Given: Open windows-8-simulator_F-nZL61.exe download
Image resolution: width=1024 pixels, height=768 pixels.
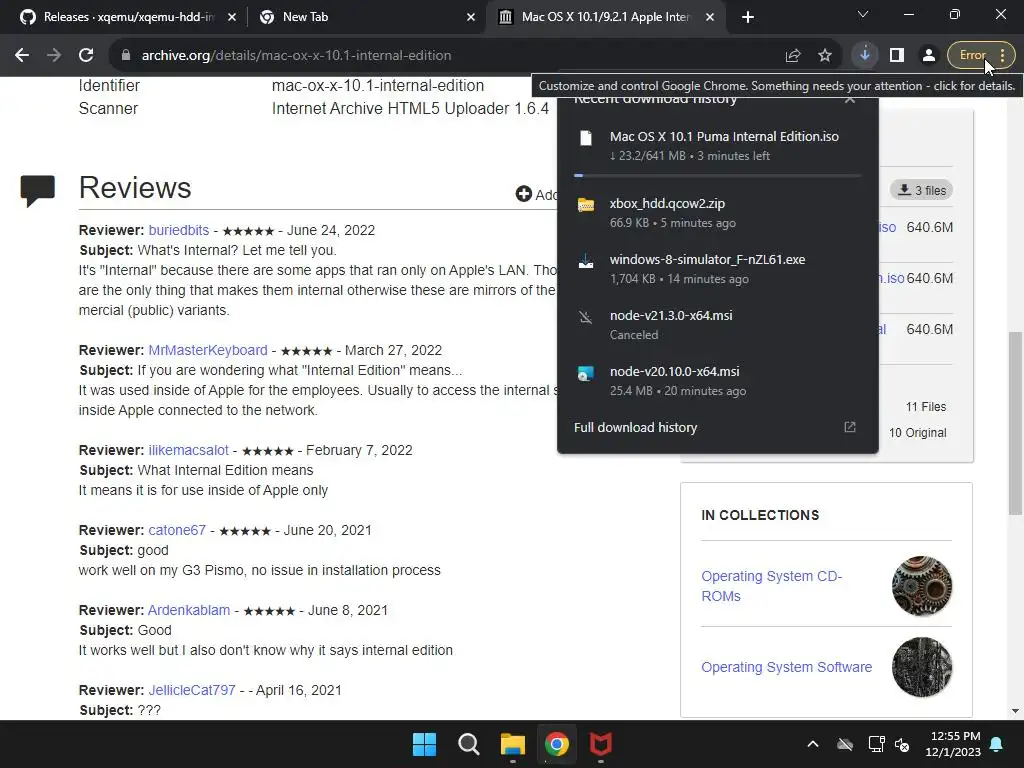Looking at the screenshot, I should click(717, 268).
